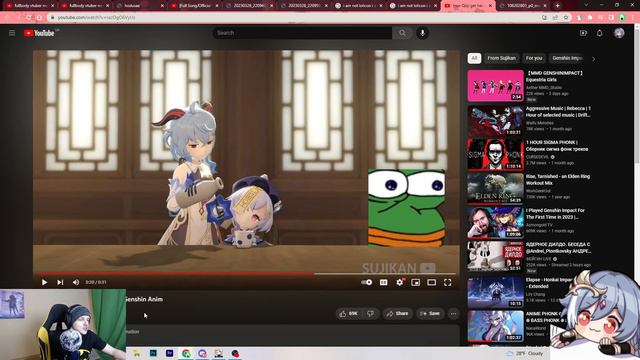This screenshot has height=360, width=640.
Task: Close the active YouTube browser tab
Action: (490, 6)
